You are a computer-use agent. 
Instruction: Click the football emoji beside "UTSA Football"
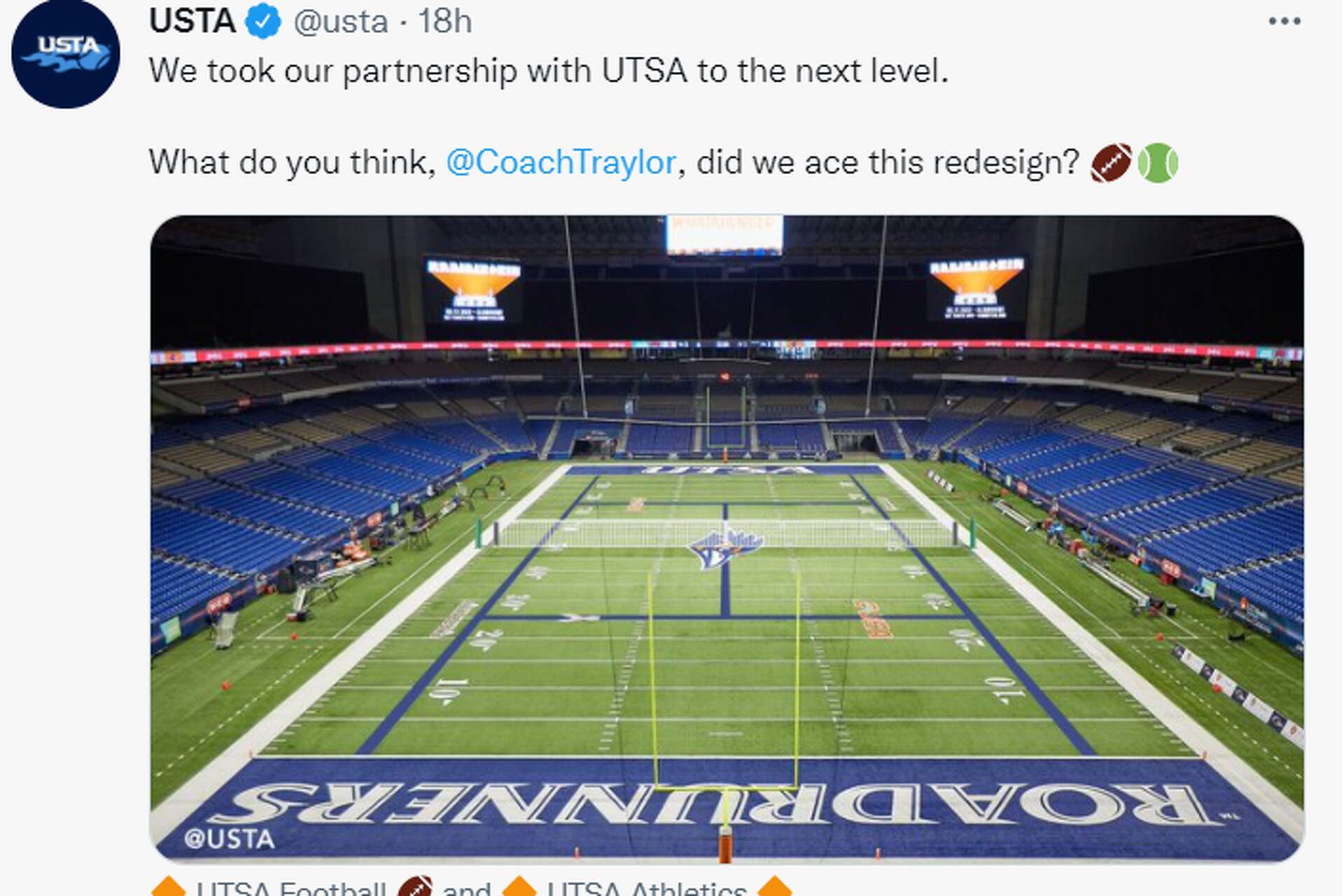click(x=414, y=888)
